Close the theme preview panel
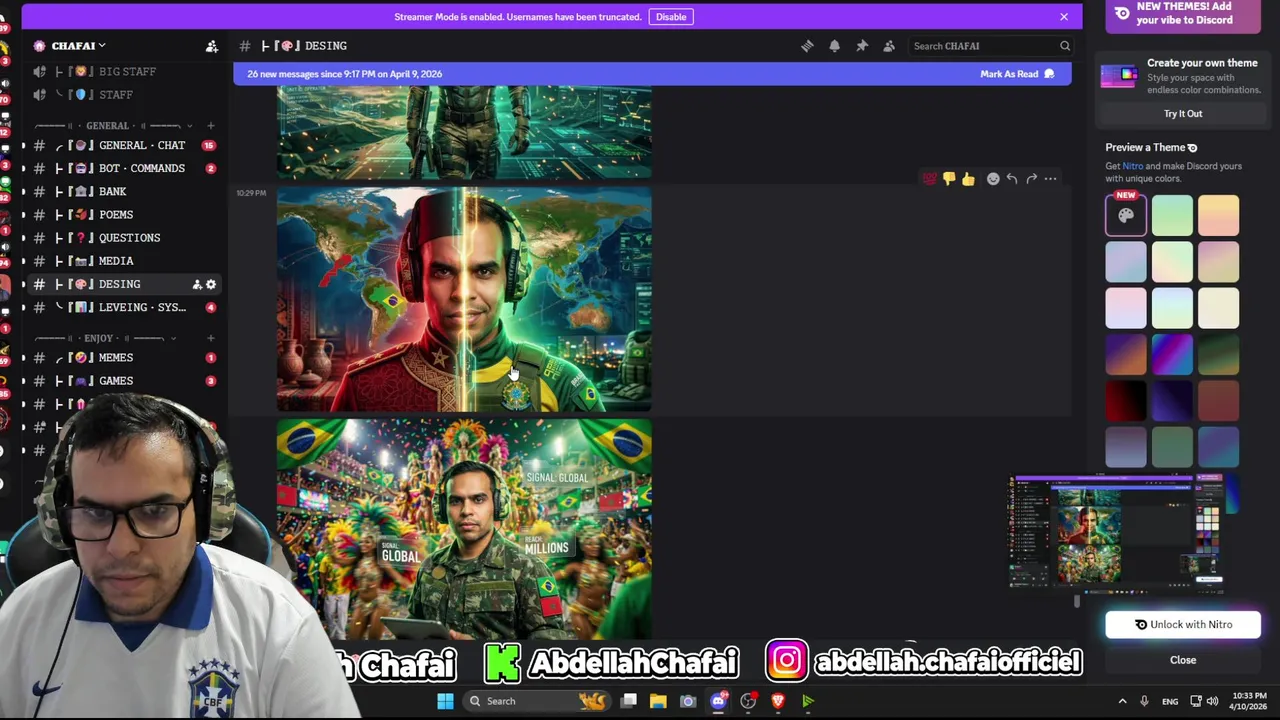The height and width of the screenshot is (720, 1280). click(1183, 660)
